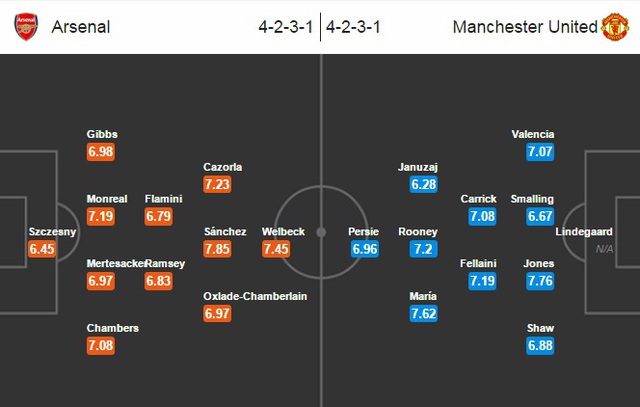Click Szczesny's 6.45 rating badge
Viewport: 640px width, 407px height.
click(x=42, y=249)
